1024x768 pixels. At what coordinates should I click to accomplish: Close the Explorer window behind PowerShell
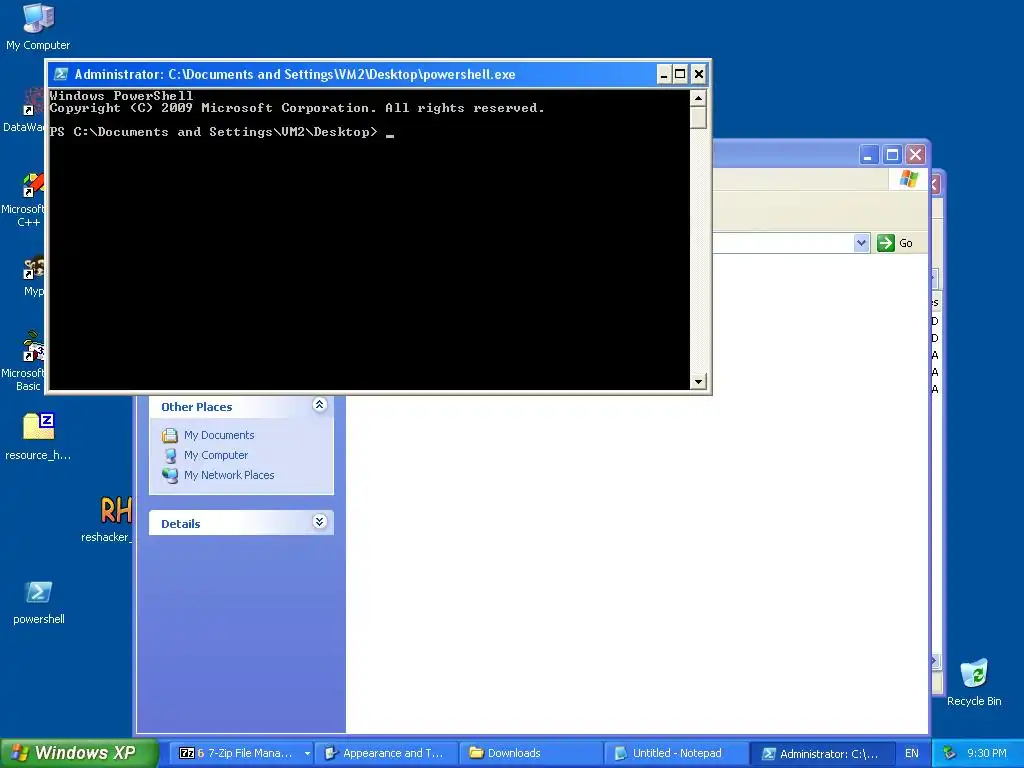click(x=916, y=155)
